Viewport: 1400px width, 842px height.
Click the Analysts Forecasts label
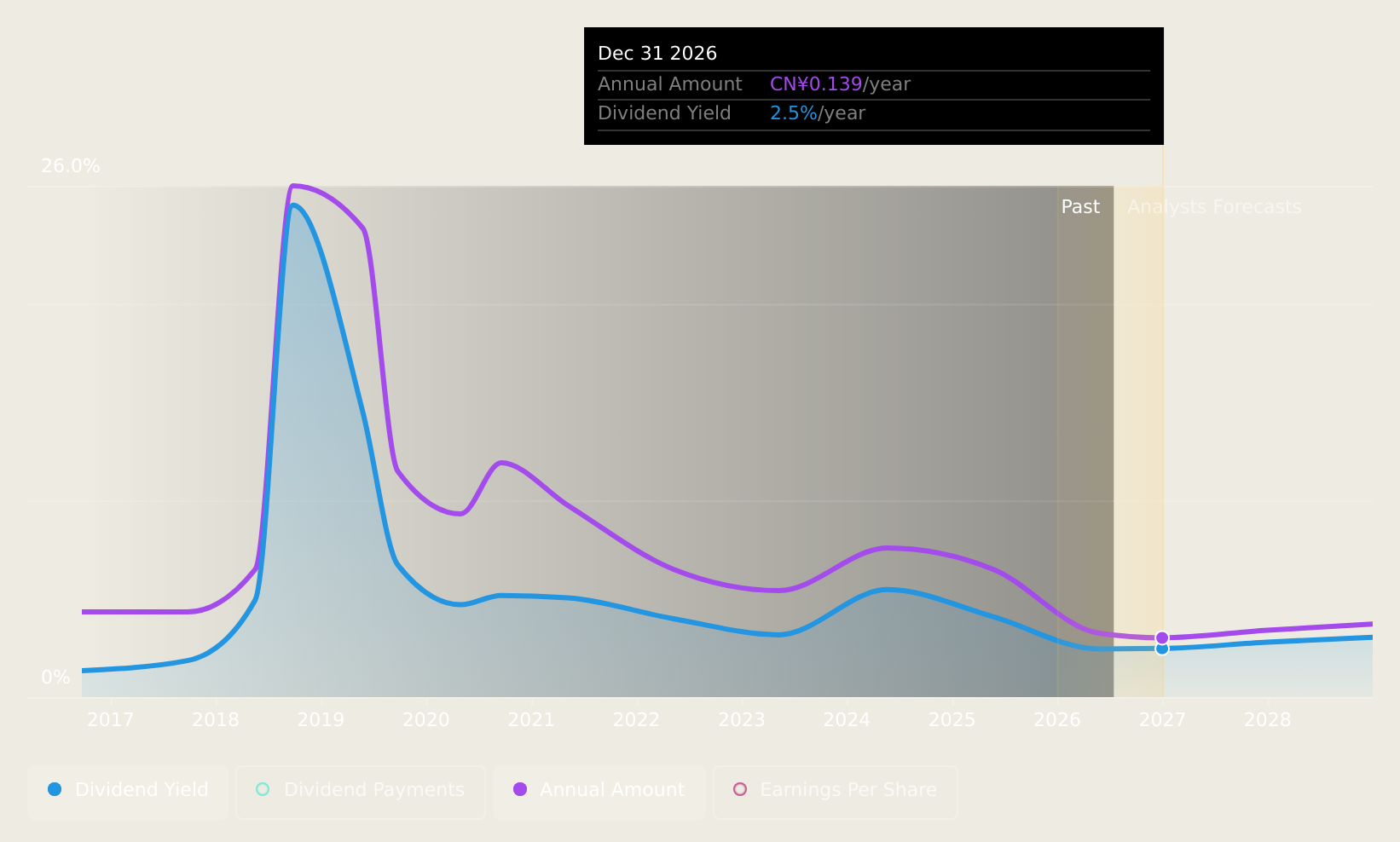point(1214,207)
